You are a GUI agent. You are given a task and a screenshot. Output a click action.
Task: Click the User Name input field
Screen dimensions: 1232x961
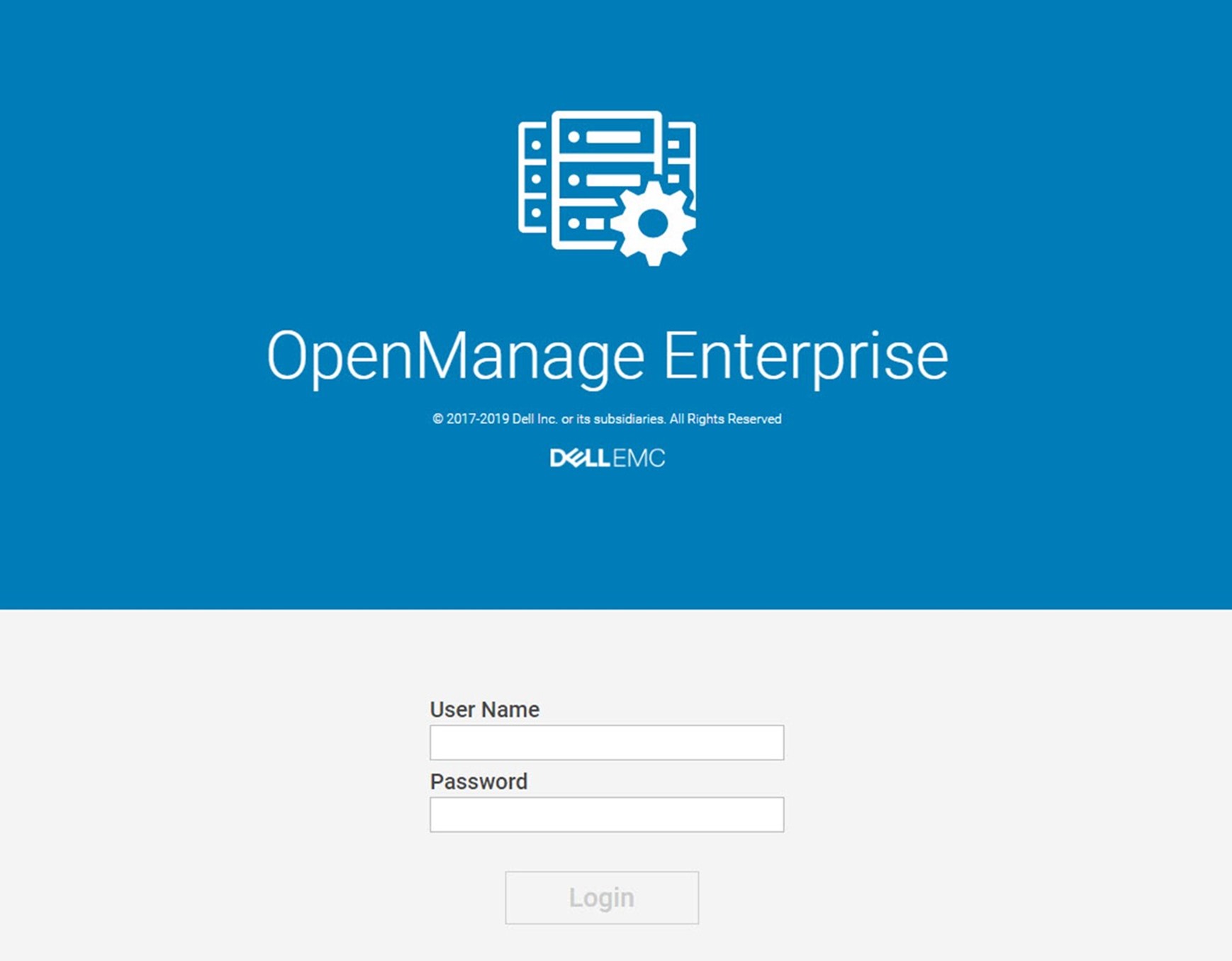point(607,743)
